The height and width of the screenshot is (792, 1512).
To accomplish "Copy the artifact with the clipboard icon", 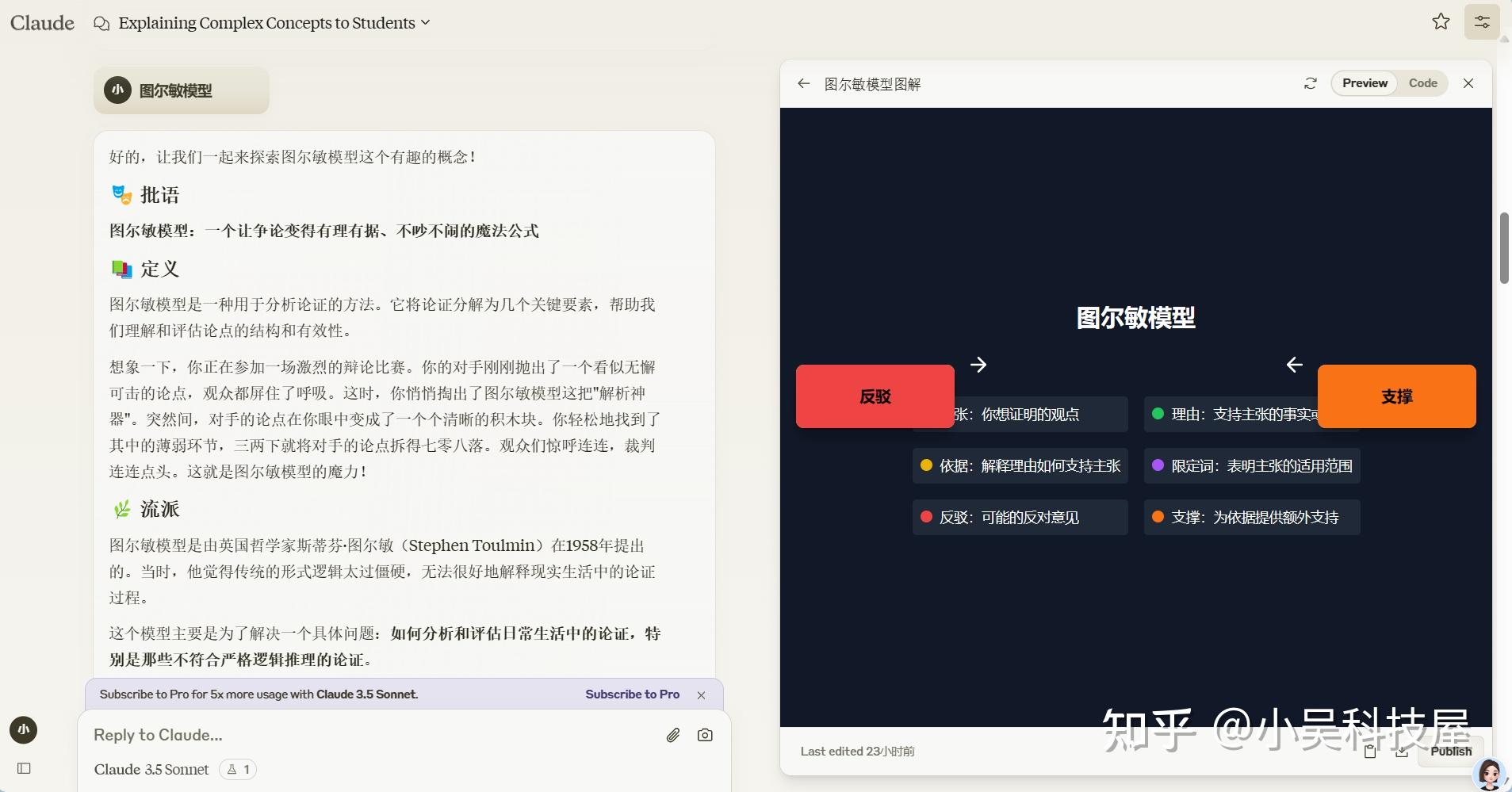I will 1370,751.
